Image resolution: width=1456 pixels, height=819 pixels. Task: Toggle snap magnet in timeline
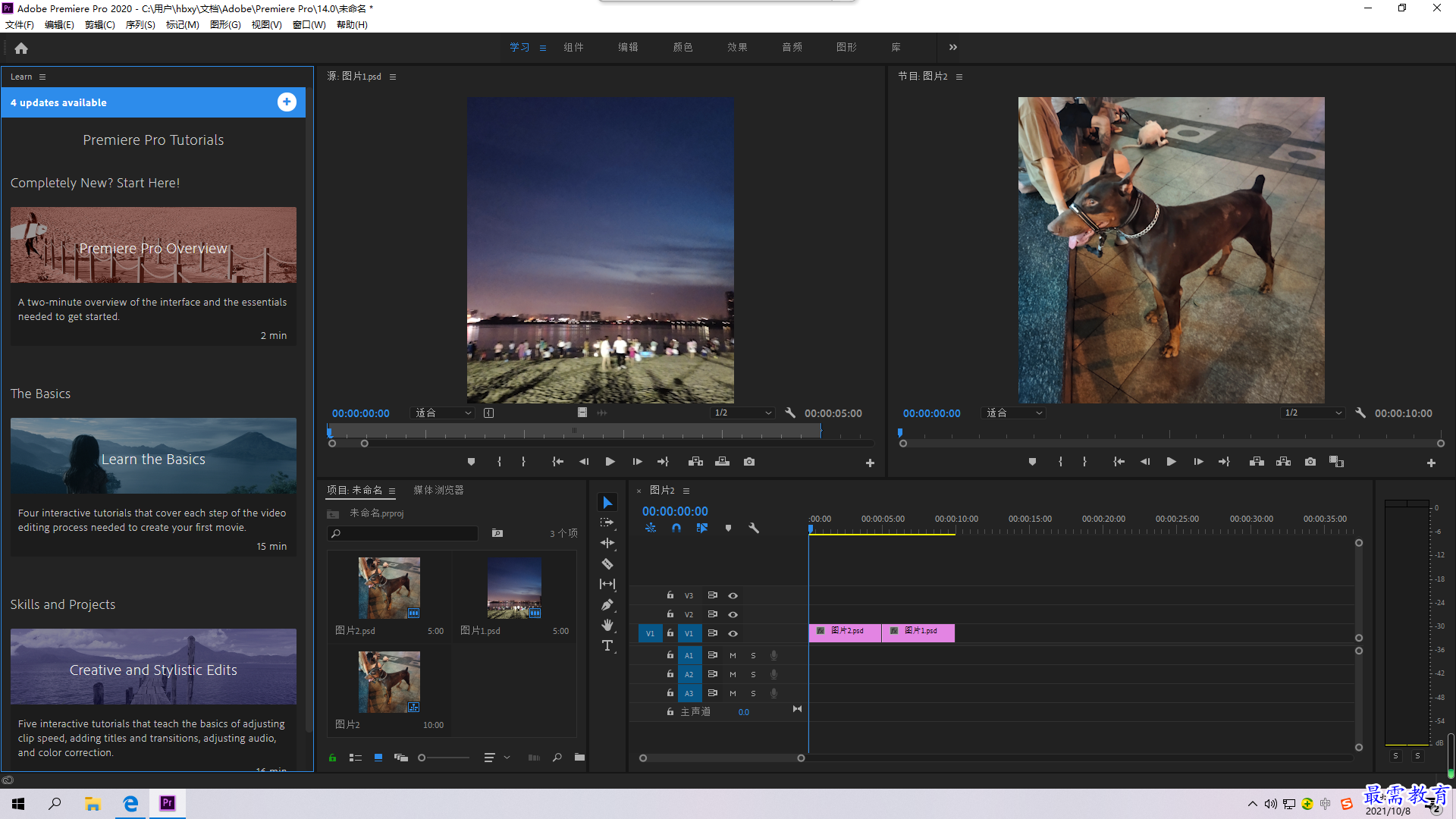(x=676, y=528)
